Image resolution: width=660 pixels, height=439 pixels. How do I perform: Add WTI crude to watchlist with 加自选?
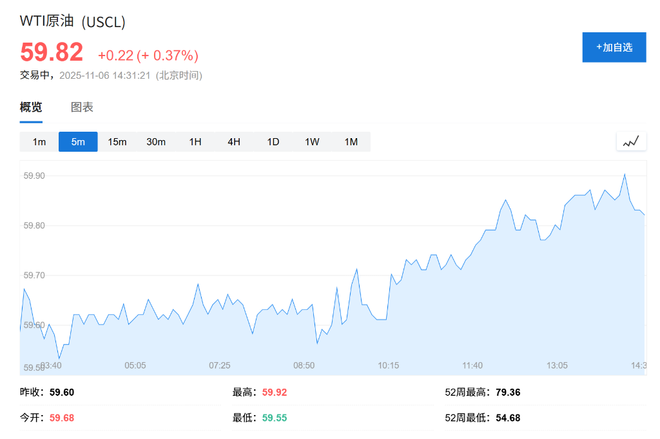coord(614,47)
